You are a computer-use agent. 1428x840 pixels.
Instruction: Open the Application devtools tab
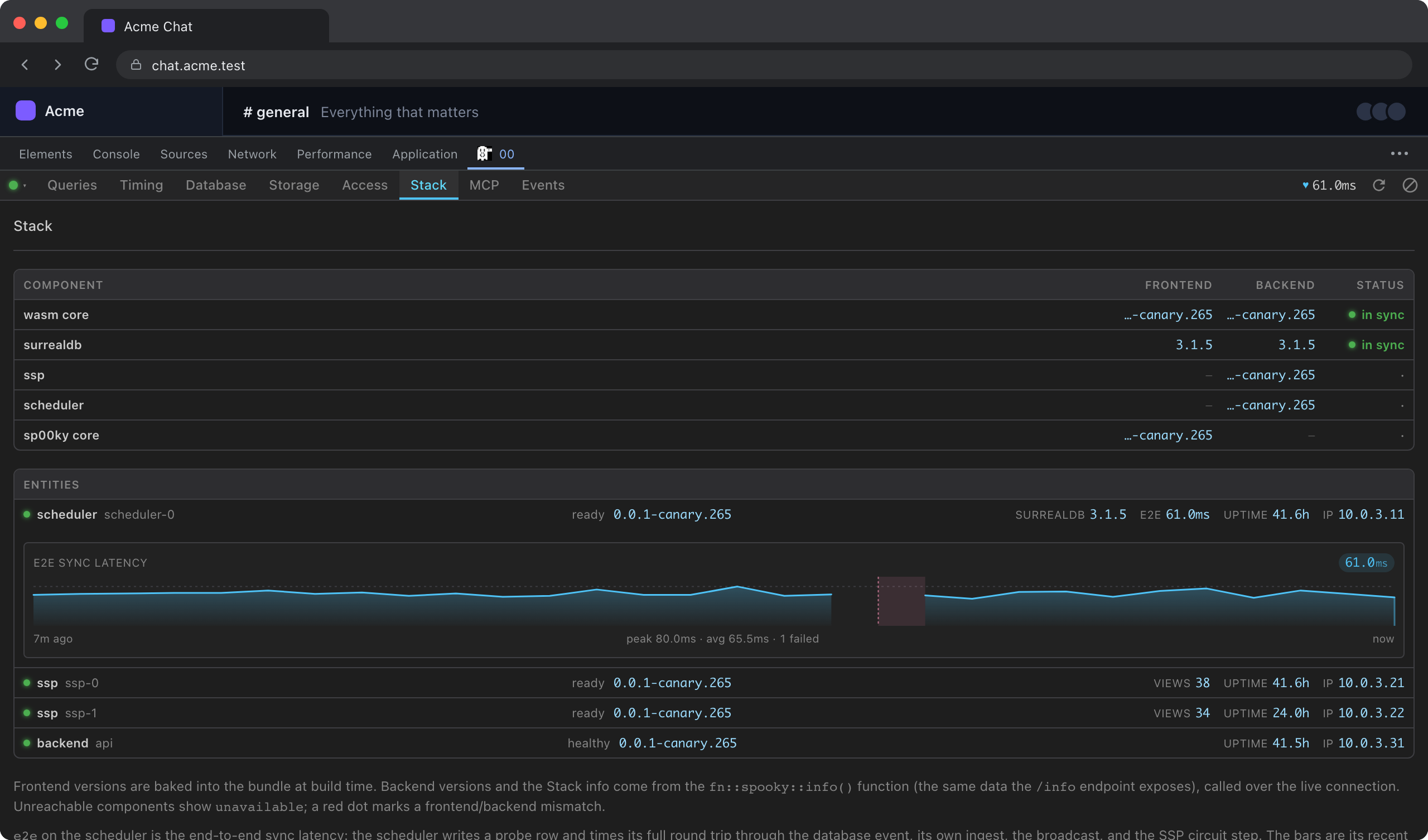[424, 154]
